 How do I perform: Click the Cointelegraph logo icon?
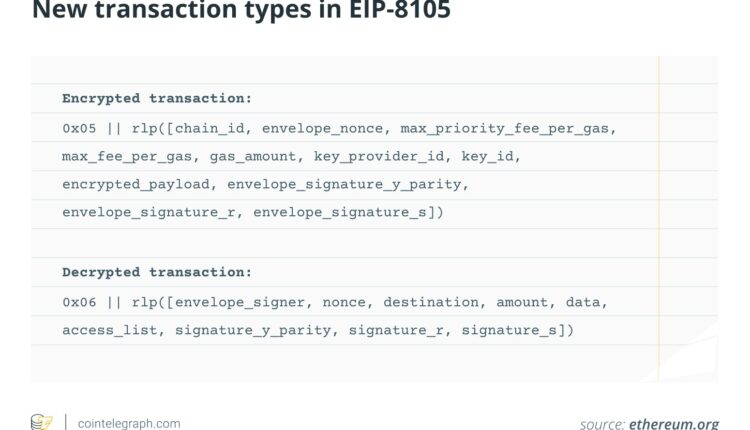41,422
